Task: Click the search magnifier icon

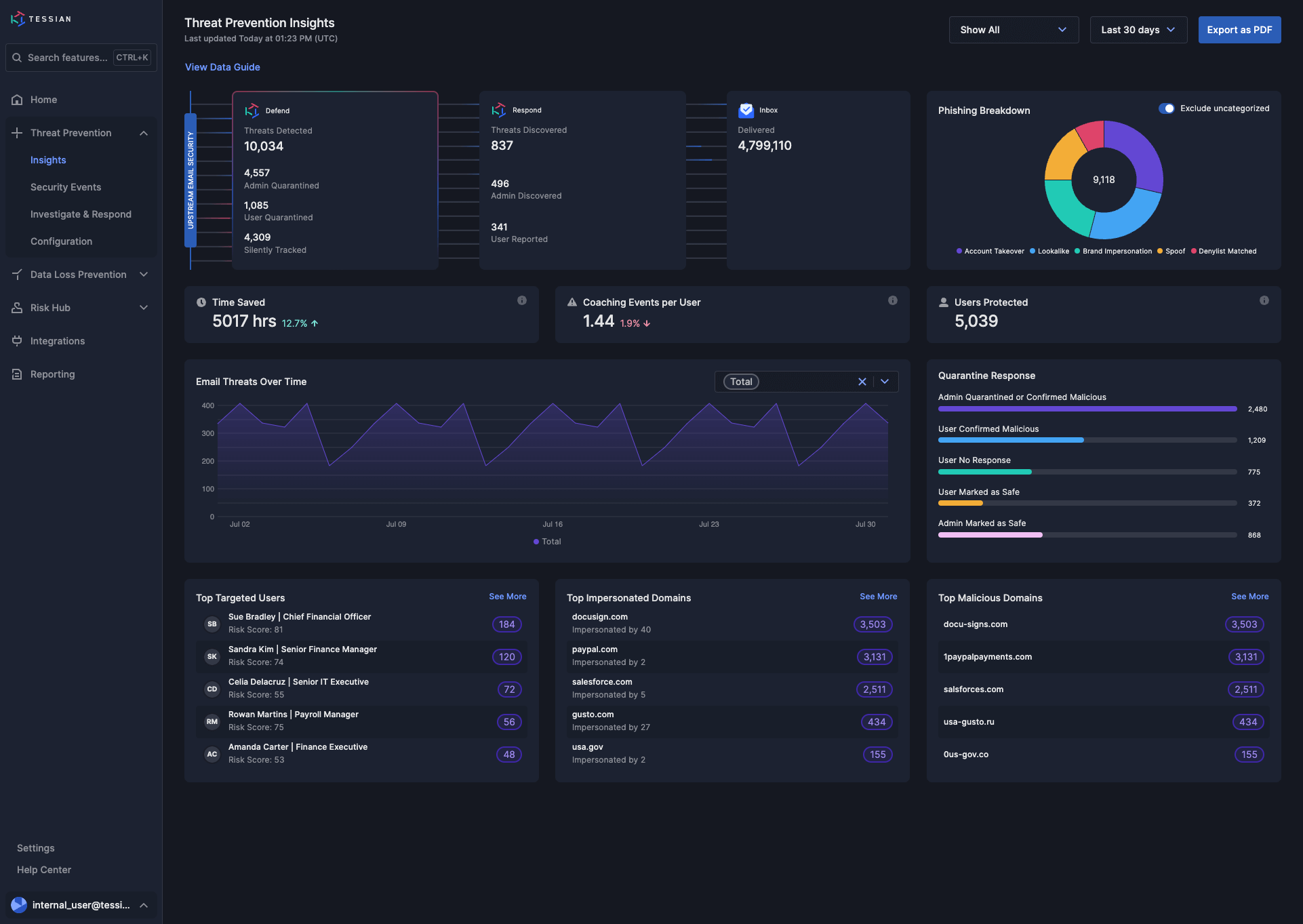Action: click(17, 58)
